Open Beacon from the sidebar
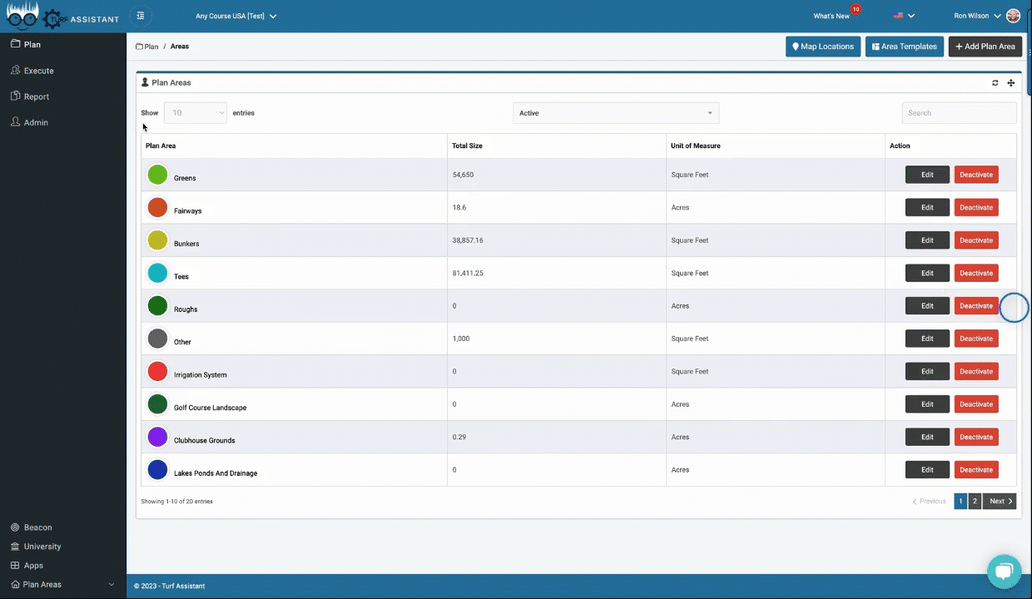Screen dimensions: 1032x599 38,527
